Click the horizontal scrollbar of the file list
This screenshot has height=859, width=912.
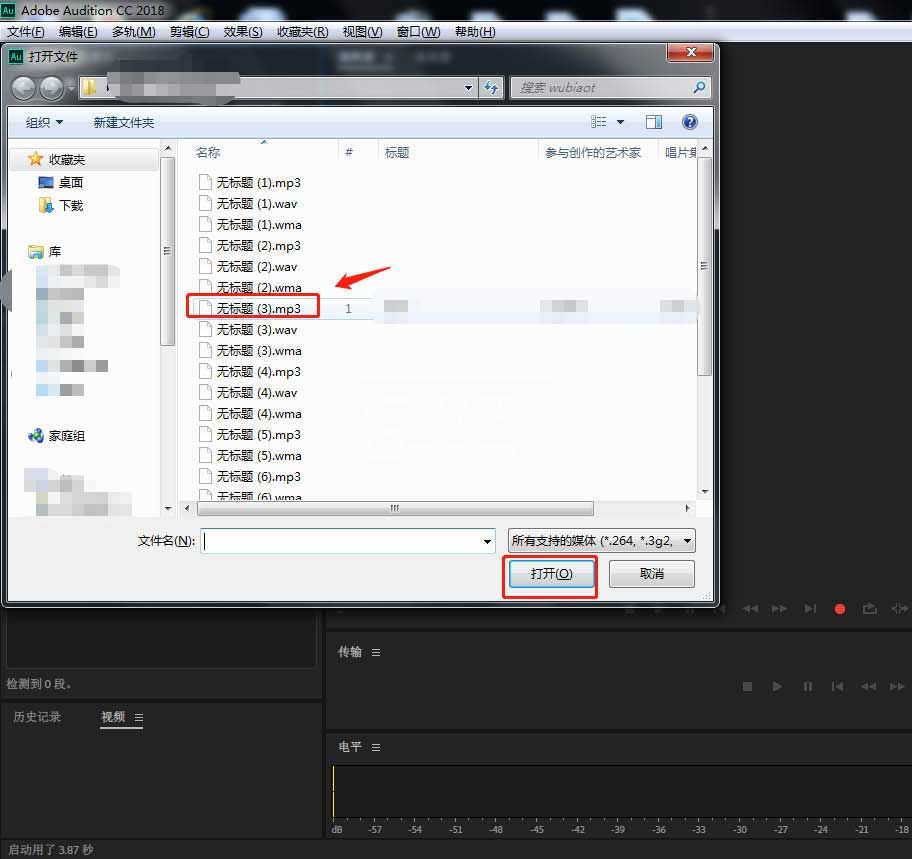pos(395,508)
